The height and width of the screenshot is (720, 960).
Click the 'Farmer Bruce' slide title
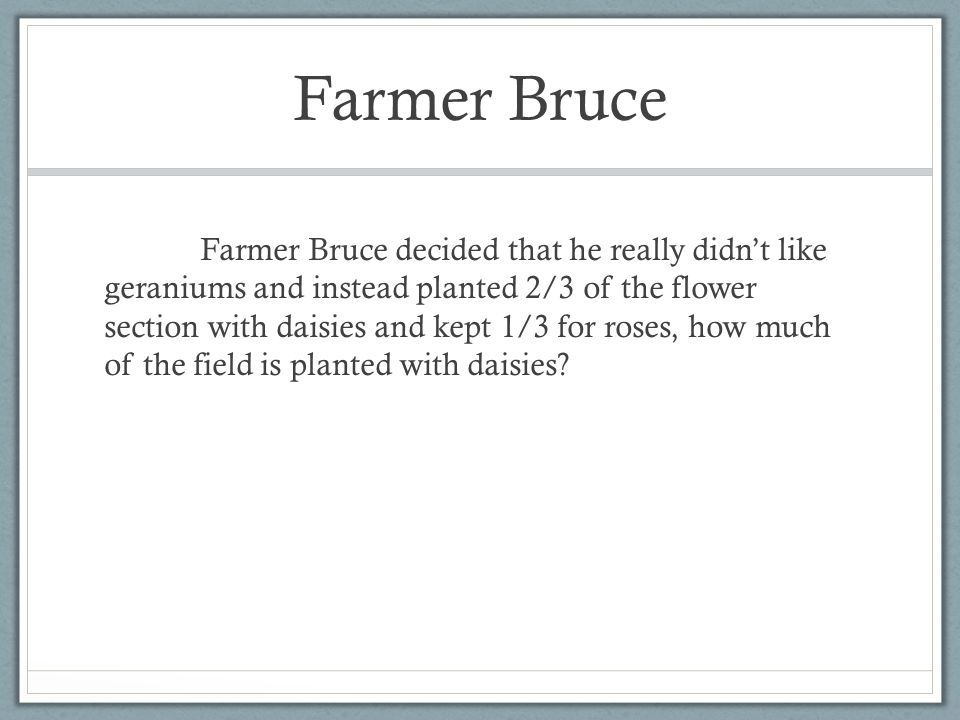(x=480, y=99)
